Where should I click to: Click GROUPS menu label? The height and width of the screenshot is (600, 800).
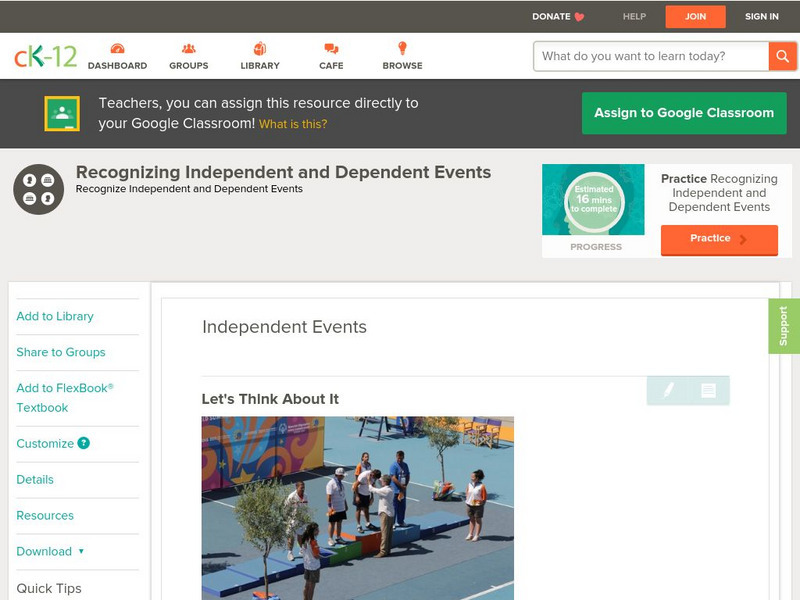coord(189,66)
